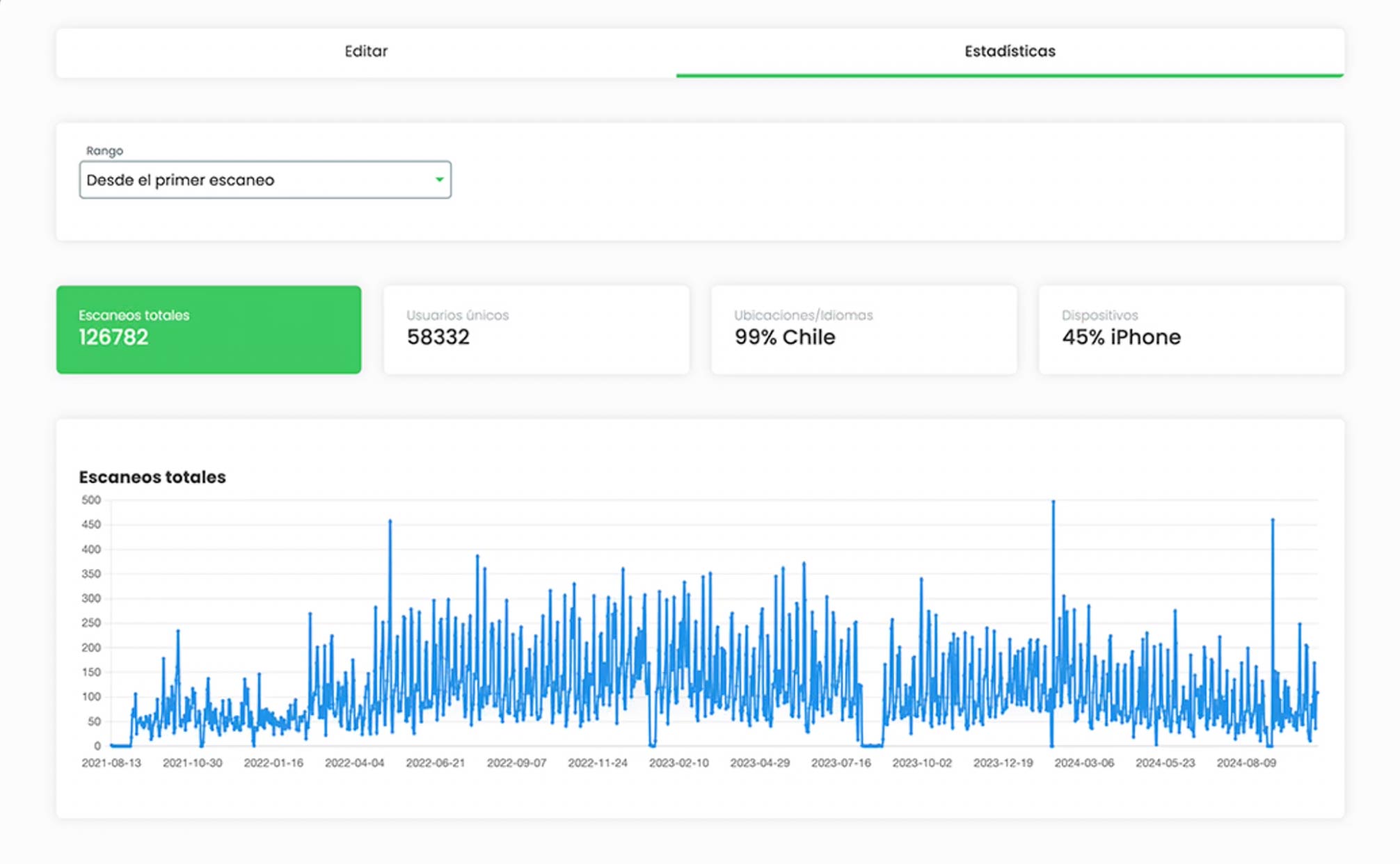Click the 2023-07-16 date axis label
The width and height of the screenshot is (1400, 864).
pos(841,763)
